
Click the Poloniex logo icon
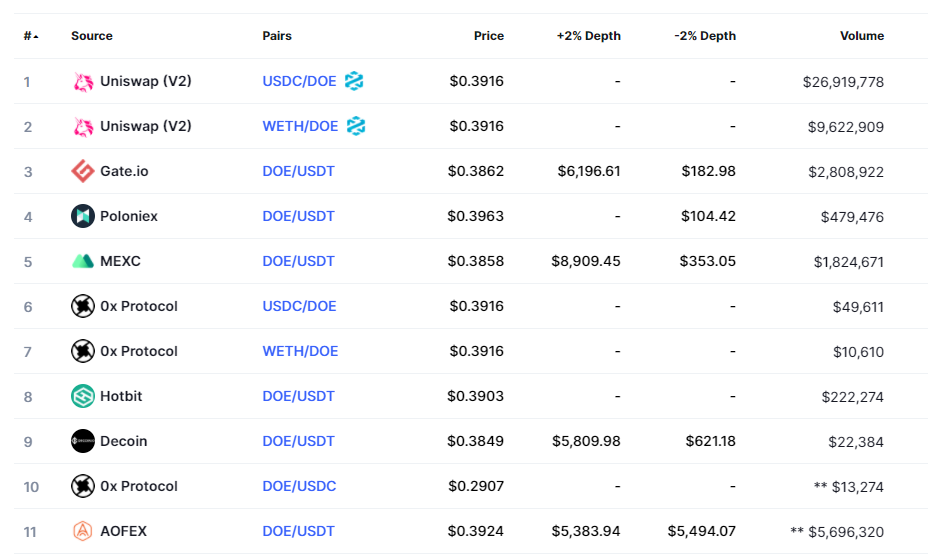pos(83,216)
